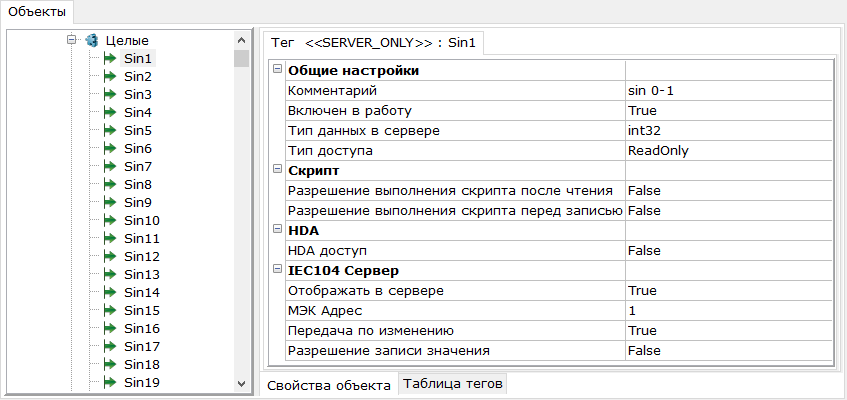Click the green arrow icon for Sin13

pyautogui.click(x=110, y=274)
